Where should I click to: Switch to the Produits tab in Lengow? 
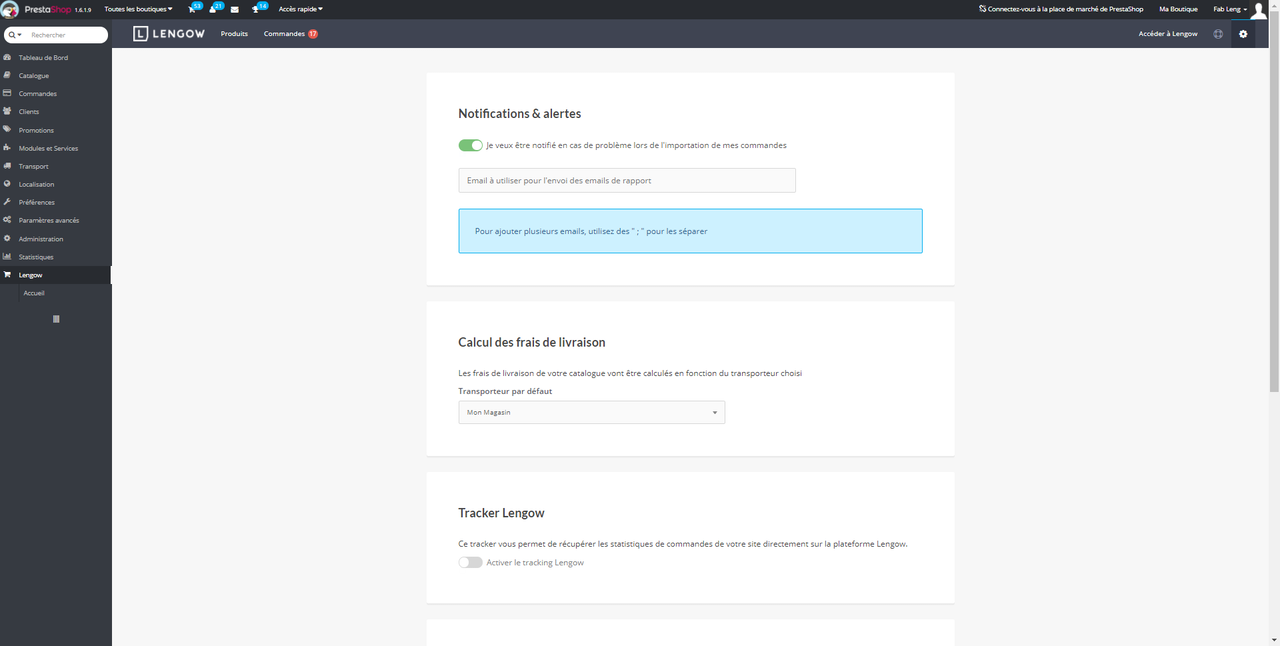point(234,33)
